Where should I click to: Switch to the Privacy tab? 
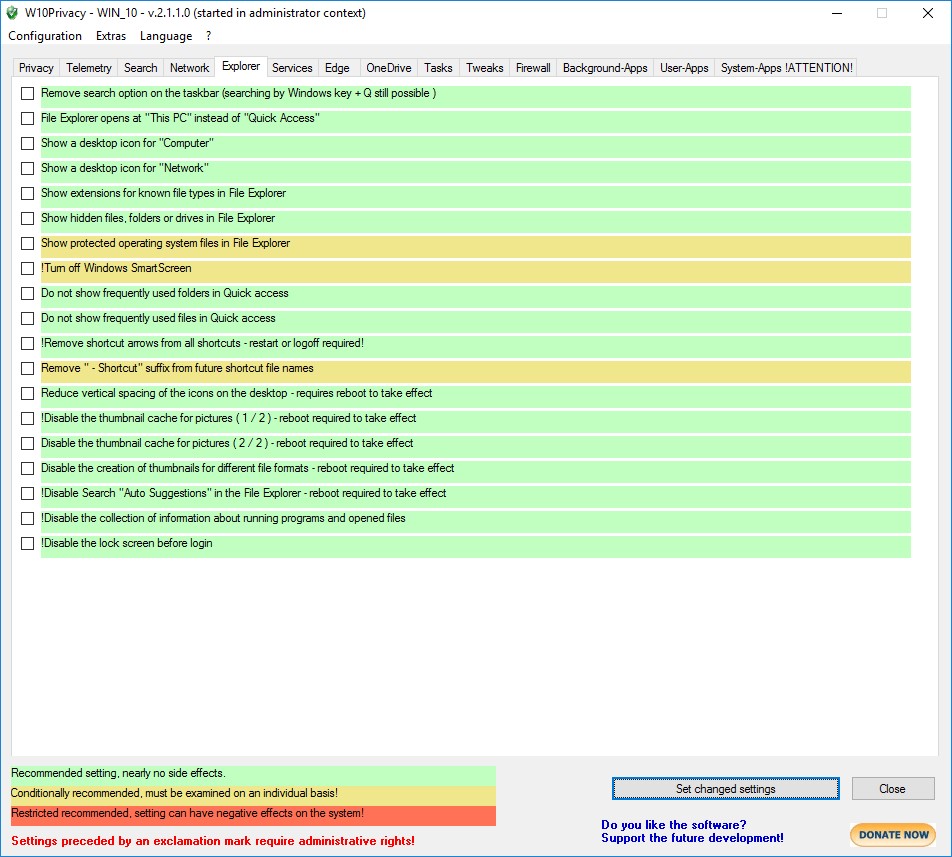coord(36,68)
